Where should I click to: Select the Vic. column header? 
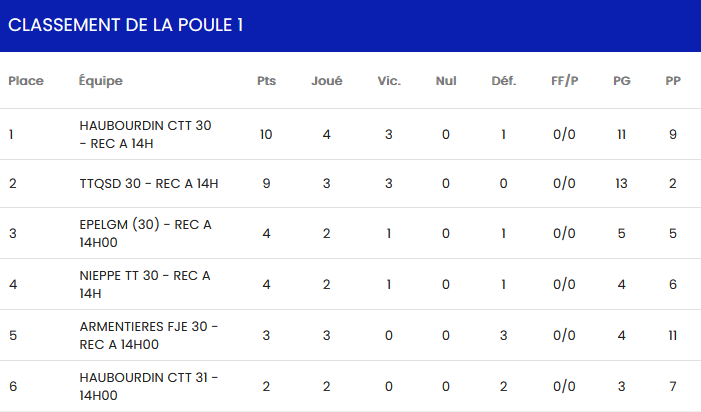coord(389,81)
